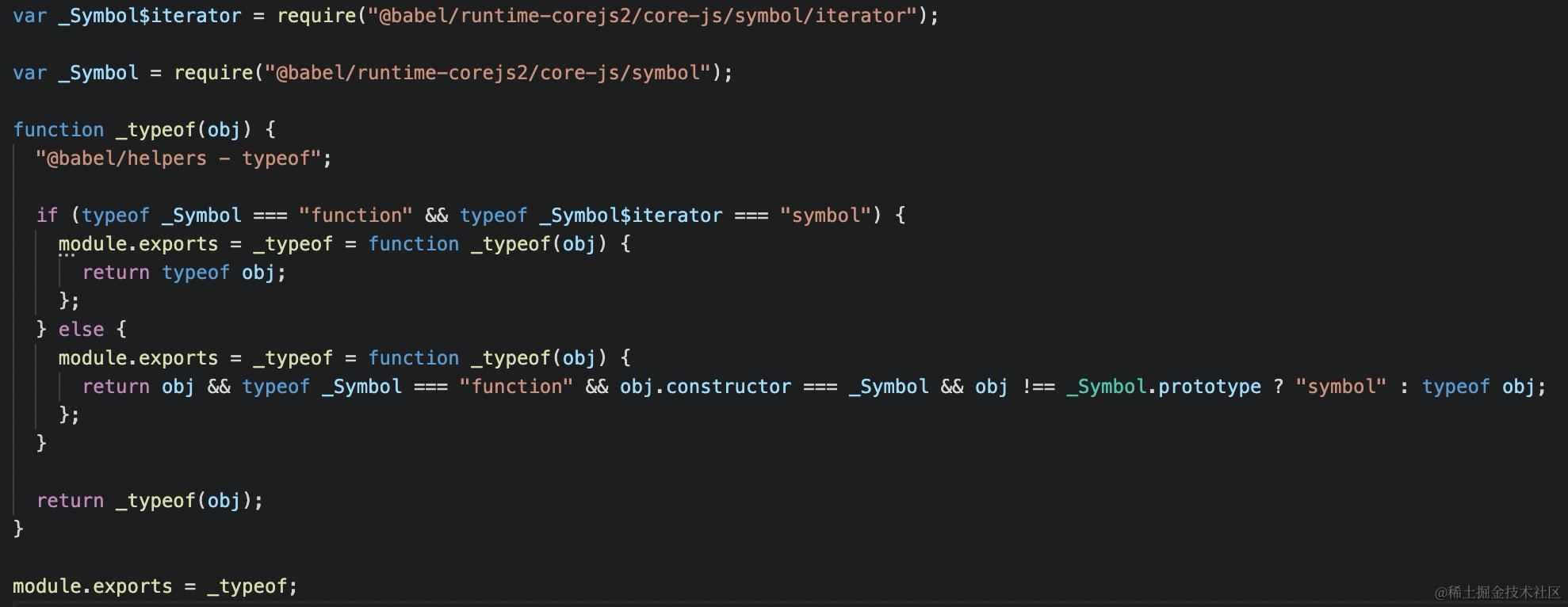Click the if keyword
1568x607 pixels.
click(x=47, y=216)
